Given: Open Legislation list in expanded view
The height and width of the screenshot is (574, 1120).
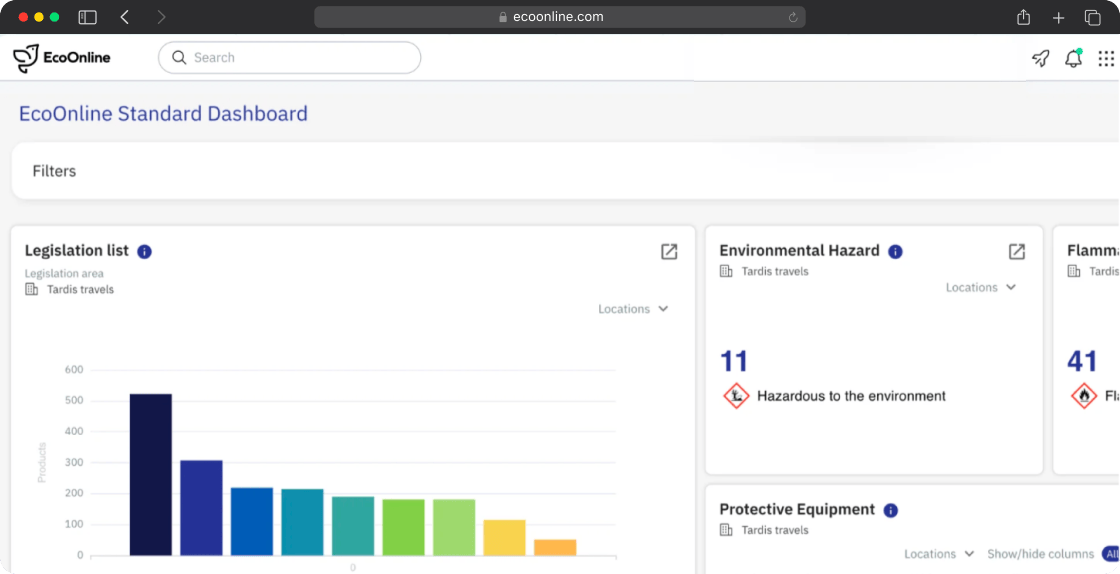Looking at the screenshot, I should [669, 251].
